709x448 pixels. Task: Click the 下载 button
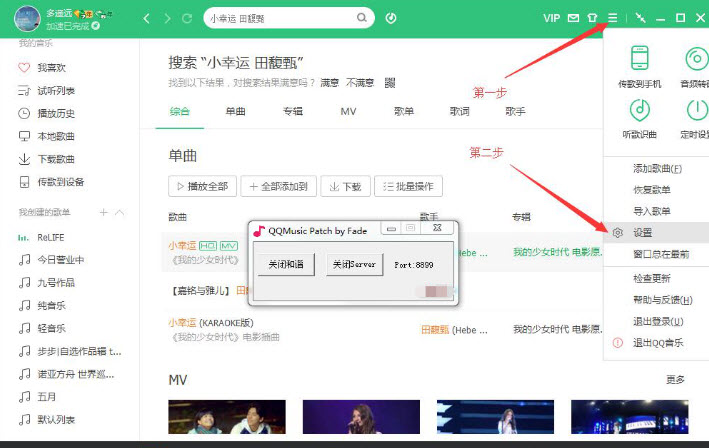(x=345, y=186)
